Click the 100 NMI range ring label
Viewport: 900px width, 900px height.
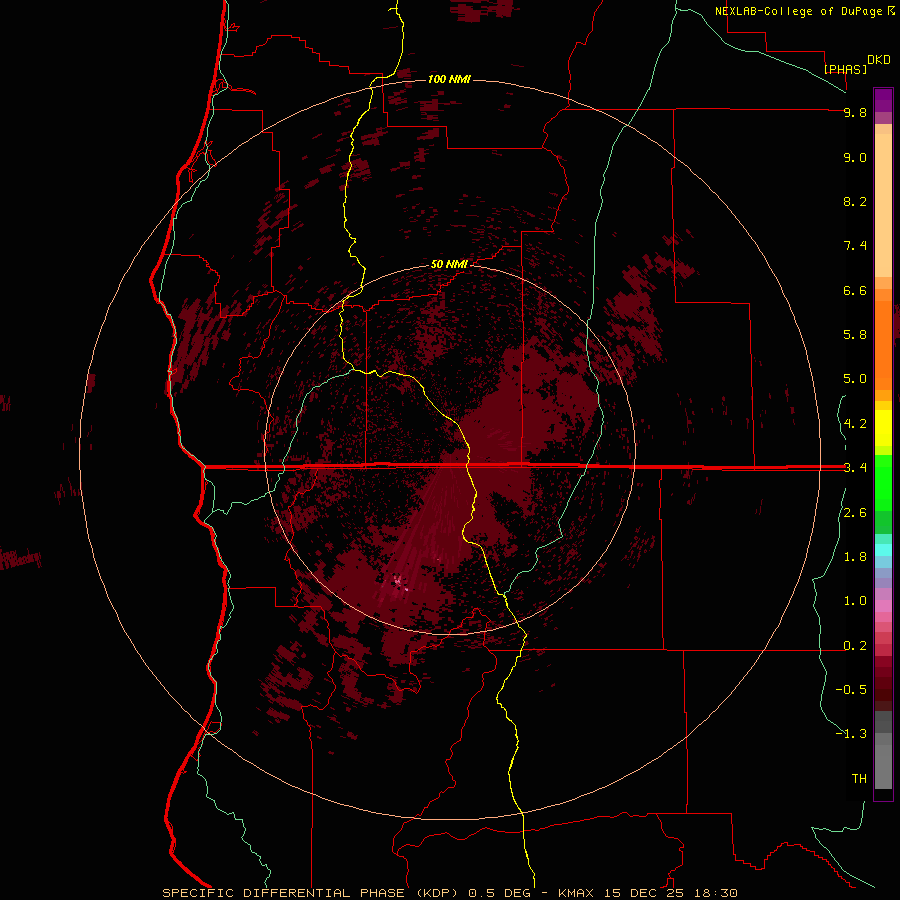449,79
